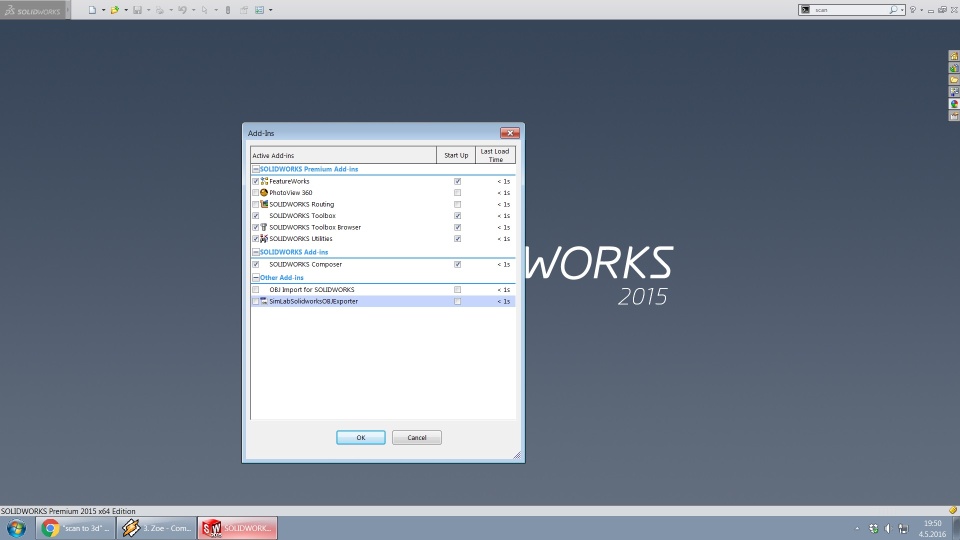Open Windows Start menu

click(x=17, y=528)
